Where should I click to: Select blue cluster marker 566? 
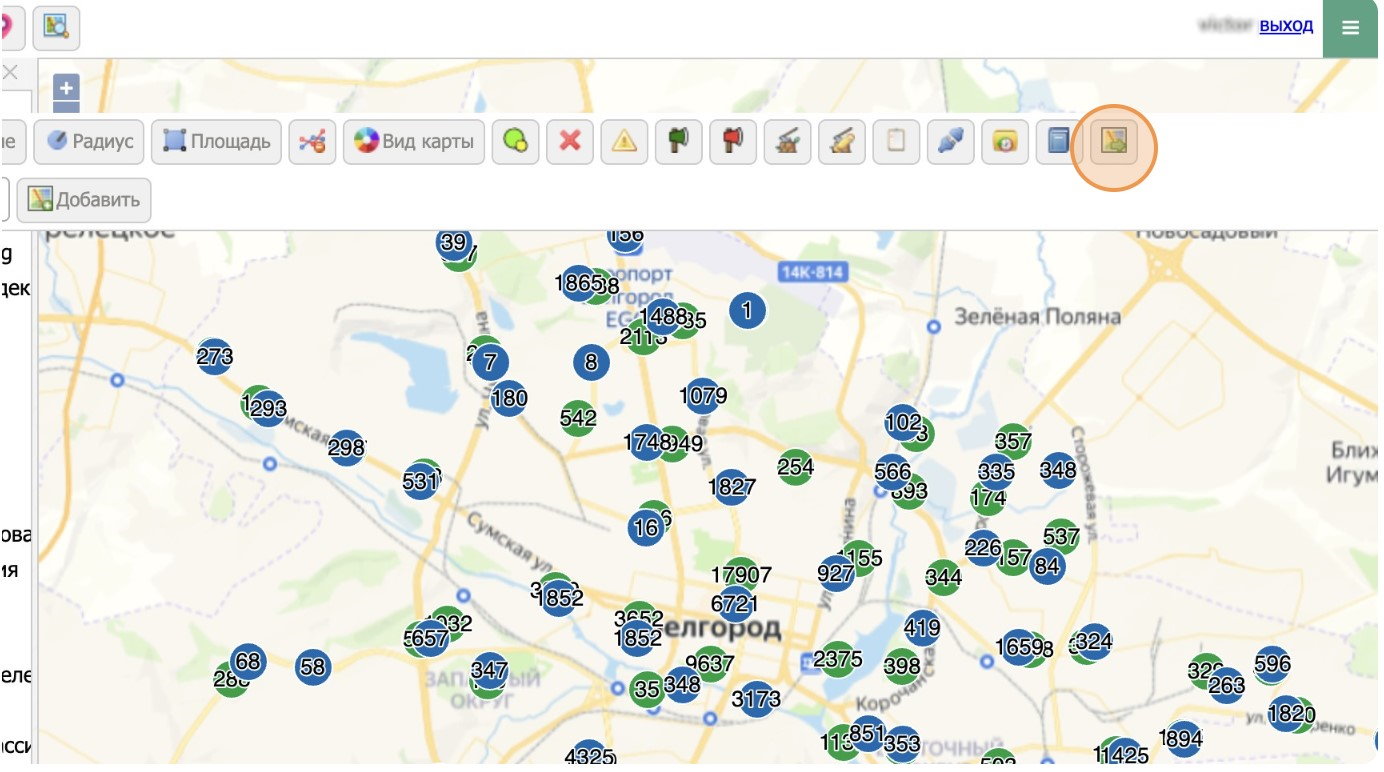click(892, 471)
